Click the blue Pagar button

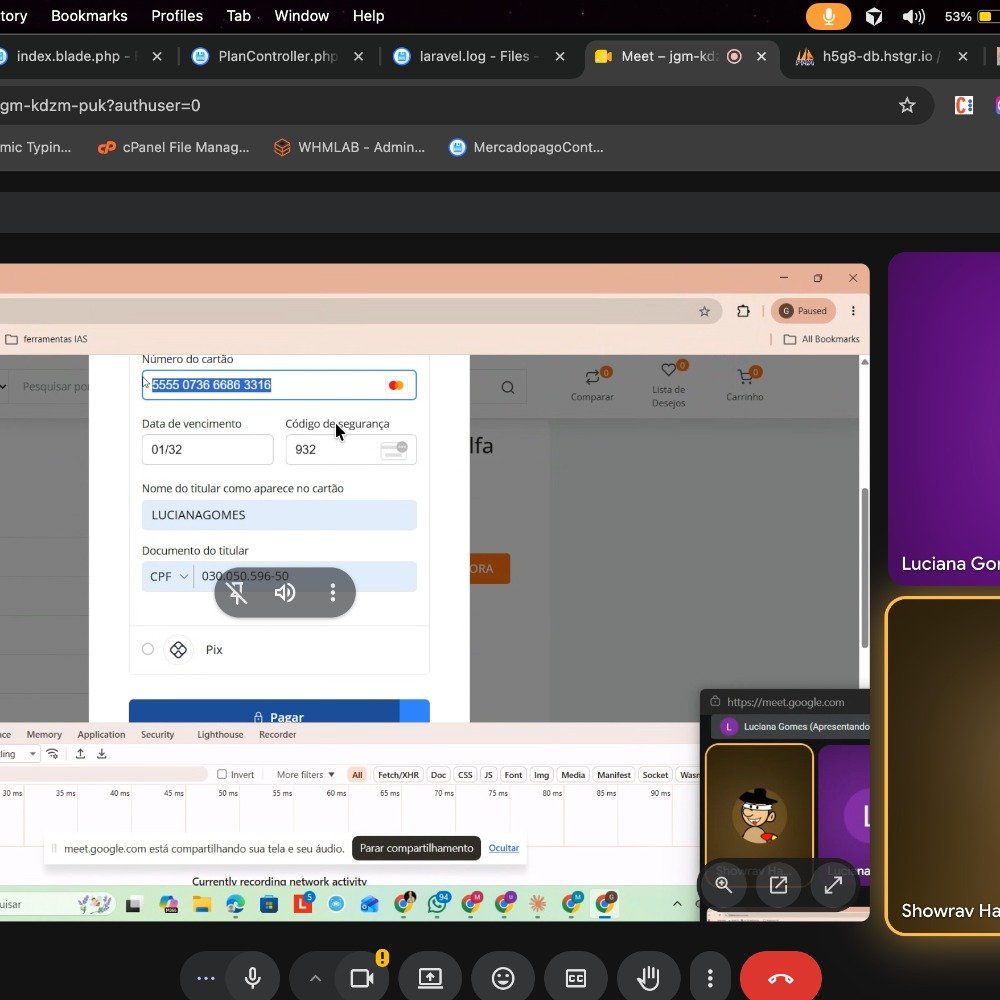tap(279, 712)
